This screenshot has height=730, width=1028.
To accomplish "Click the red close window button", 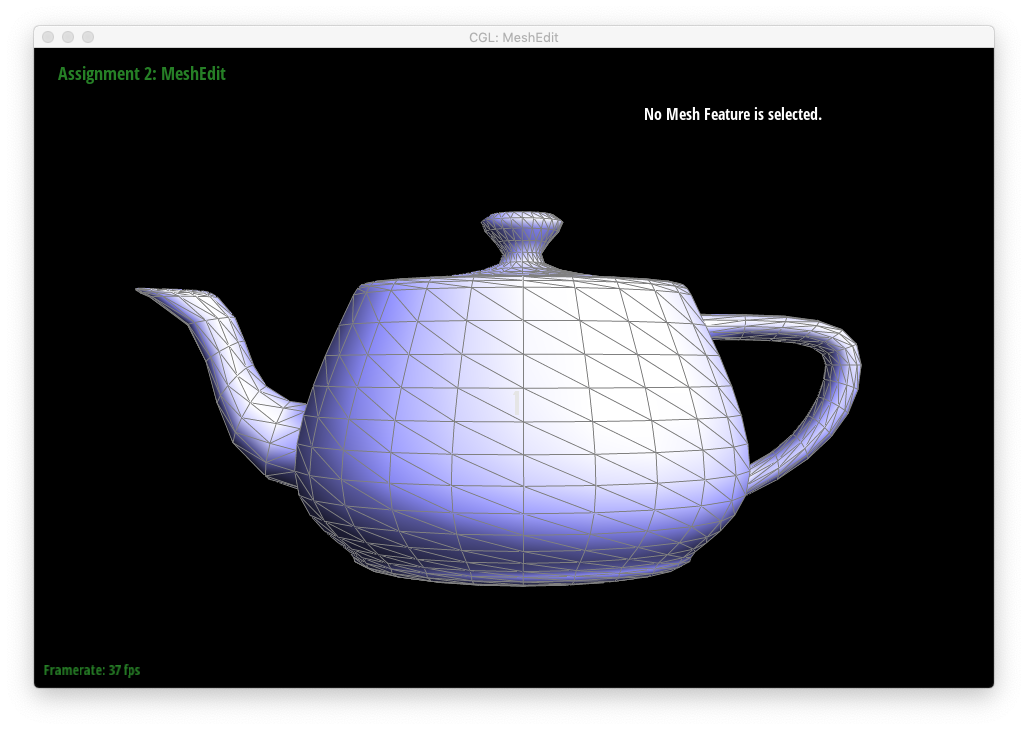I will click(x=48, y=37).
